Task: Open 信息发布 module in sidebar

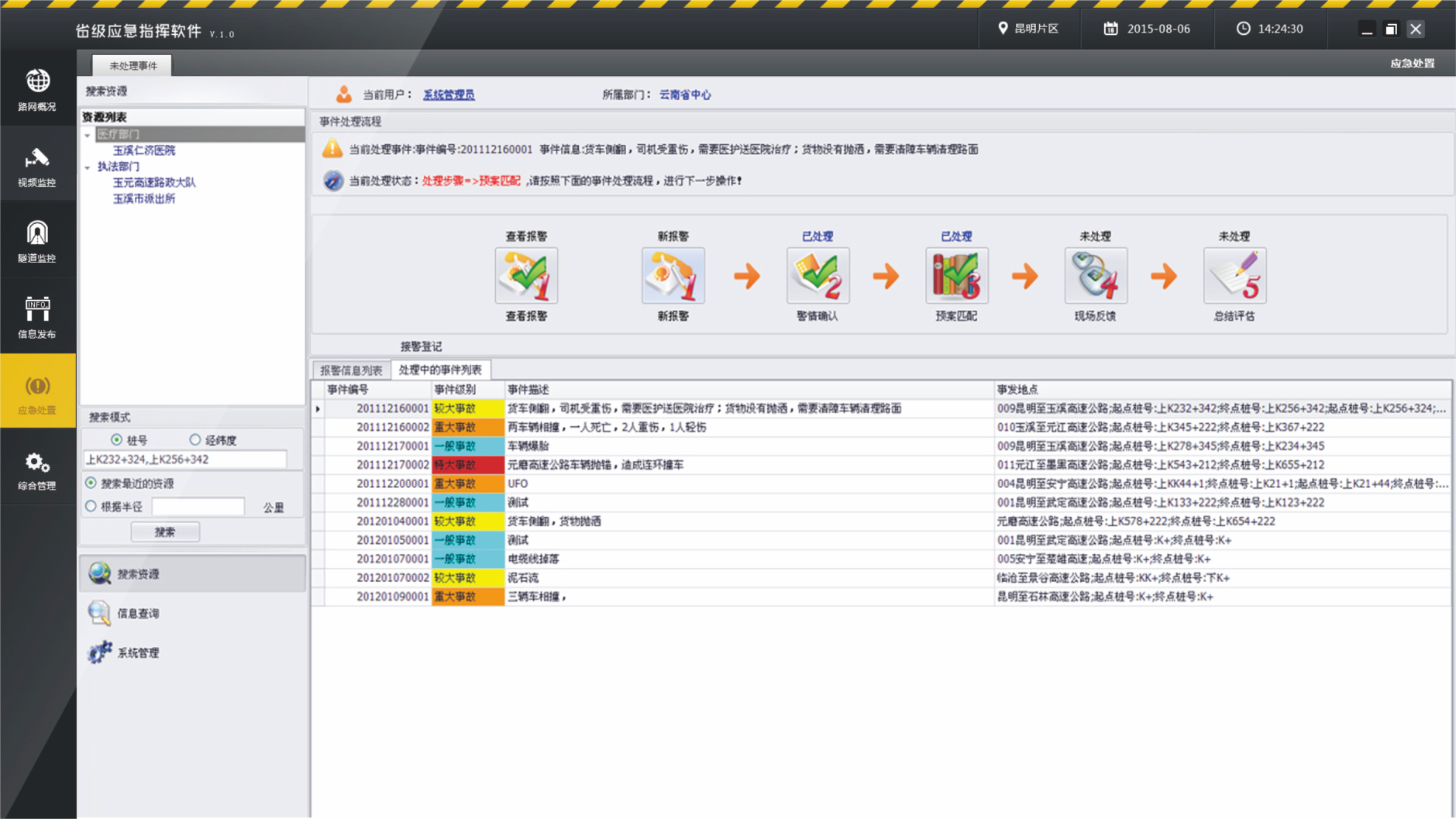Action: click(37, 317)
